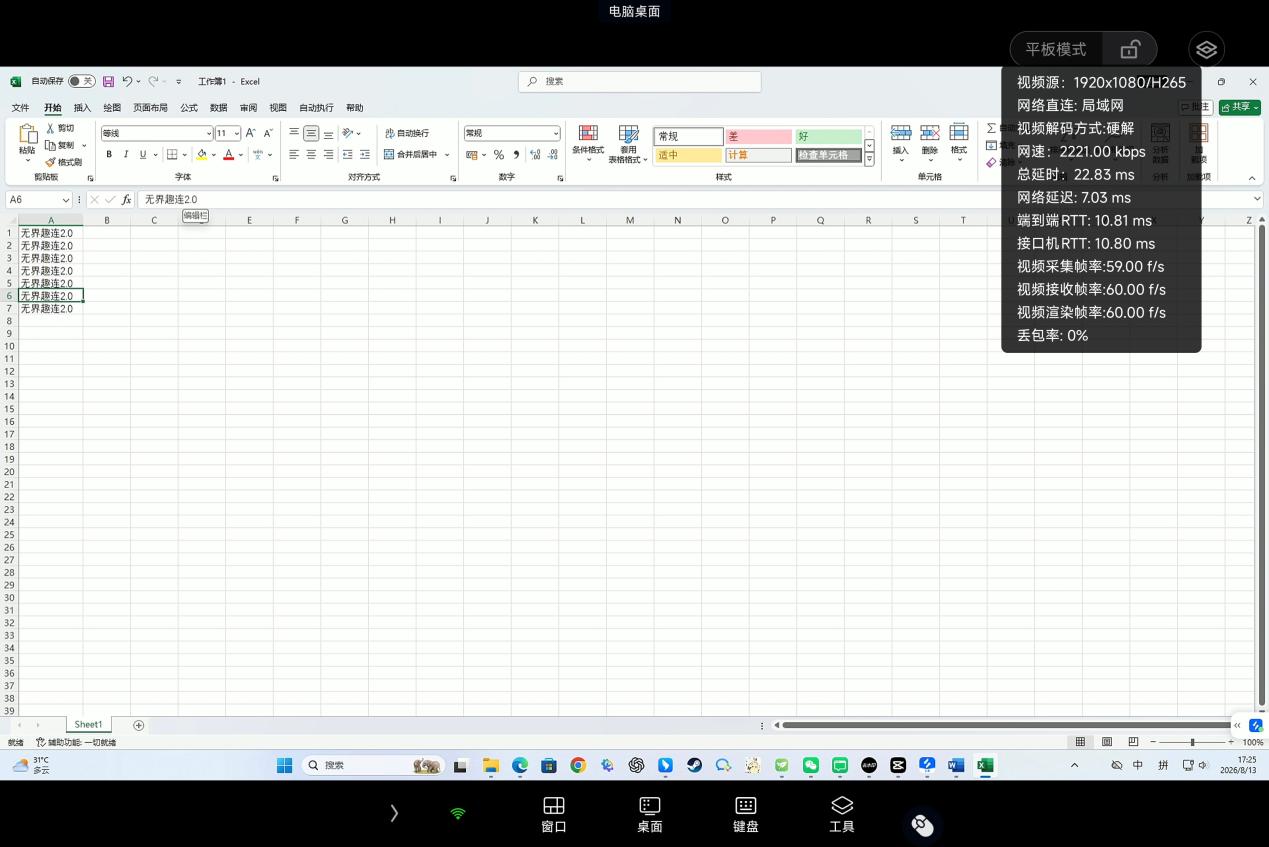Click the 键盘 button in bottom bar
This screenshot has height=847, width=1269.
(x=746, y=815)
